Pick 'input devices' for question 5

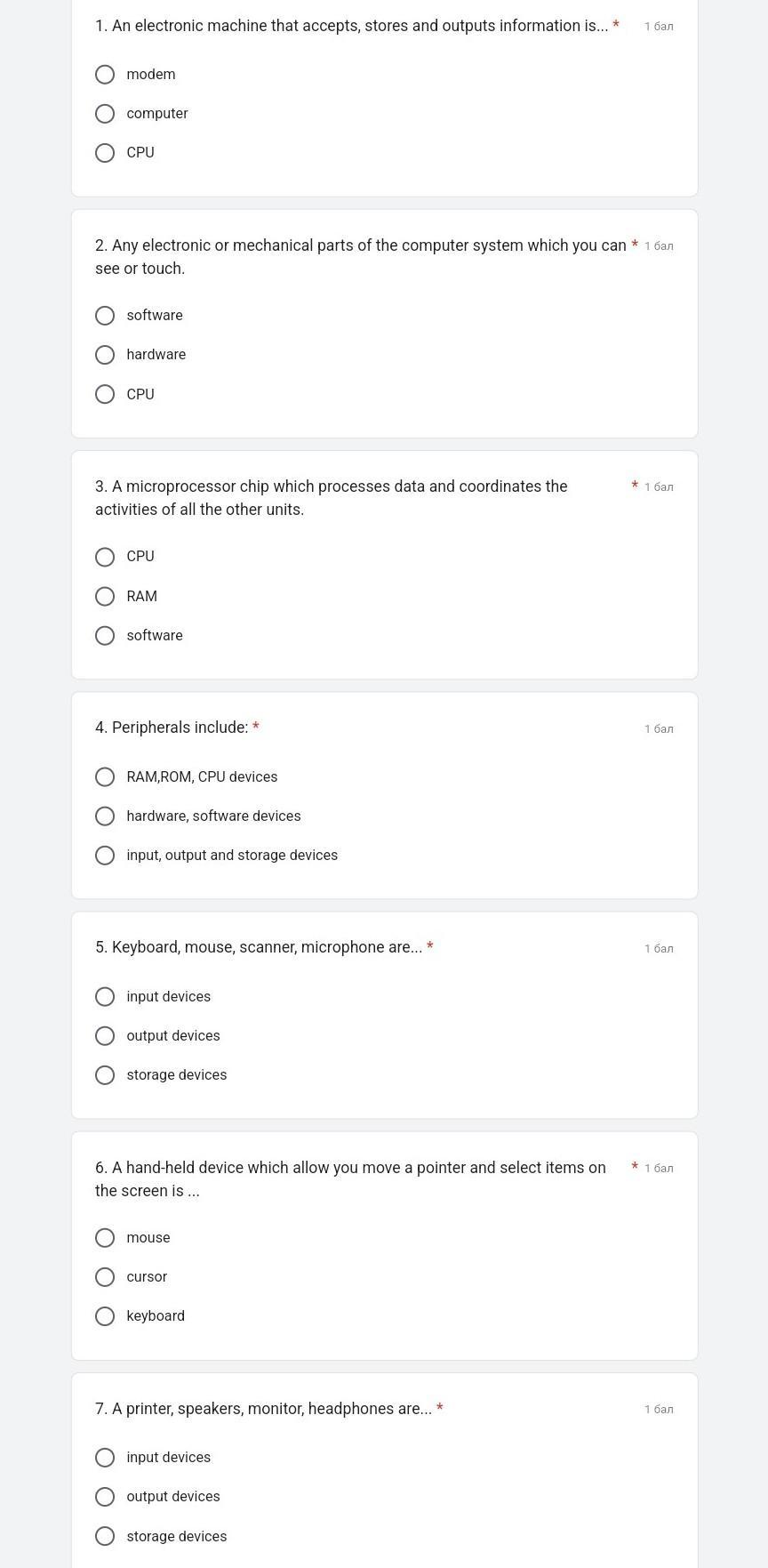(105, 997)
